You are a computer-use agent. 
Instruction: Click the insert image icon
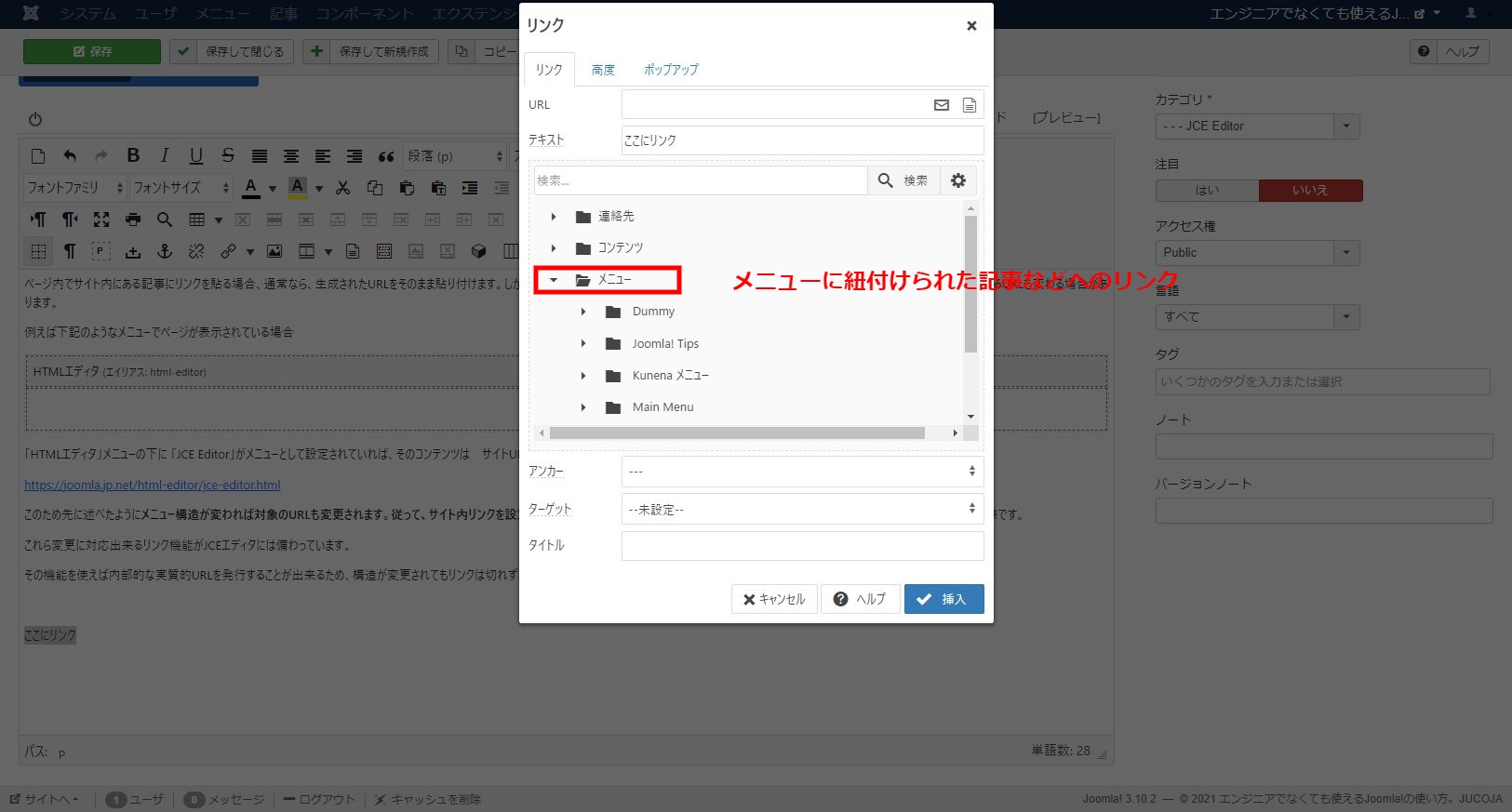274,251
